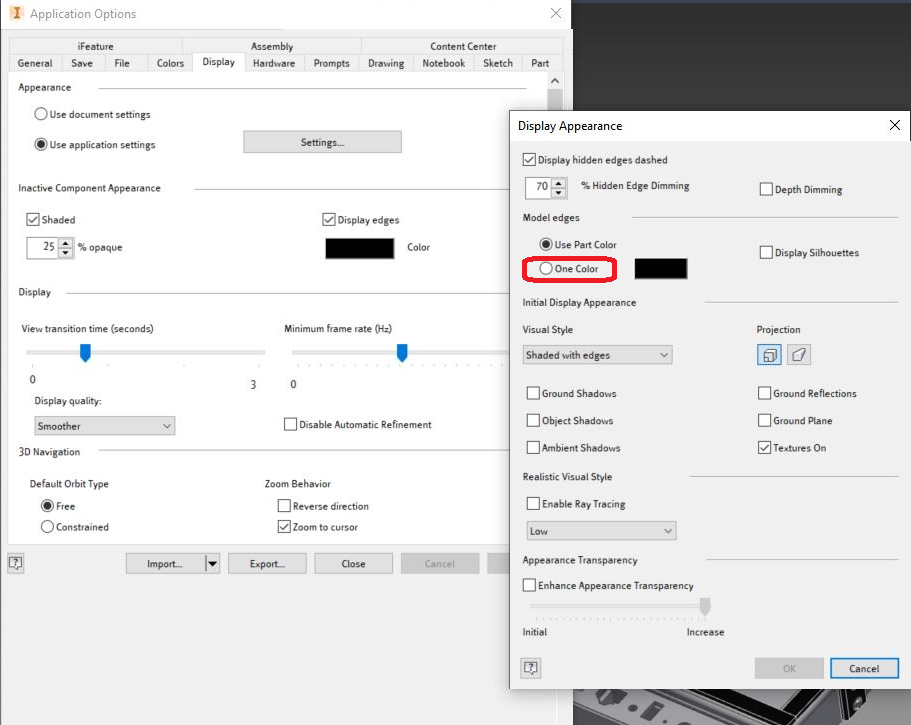This screenshot has height=725, width=911.
Task: Choose Use document settings option
Action: (41, 114)
